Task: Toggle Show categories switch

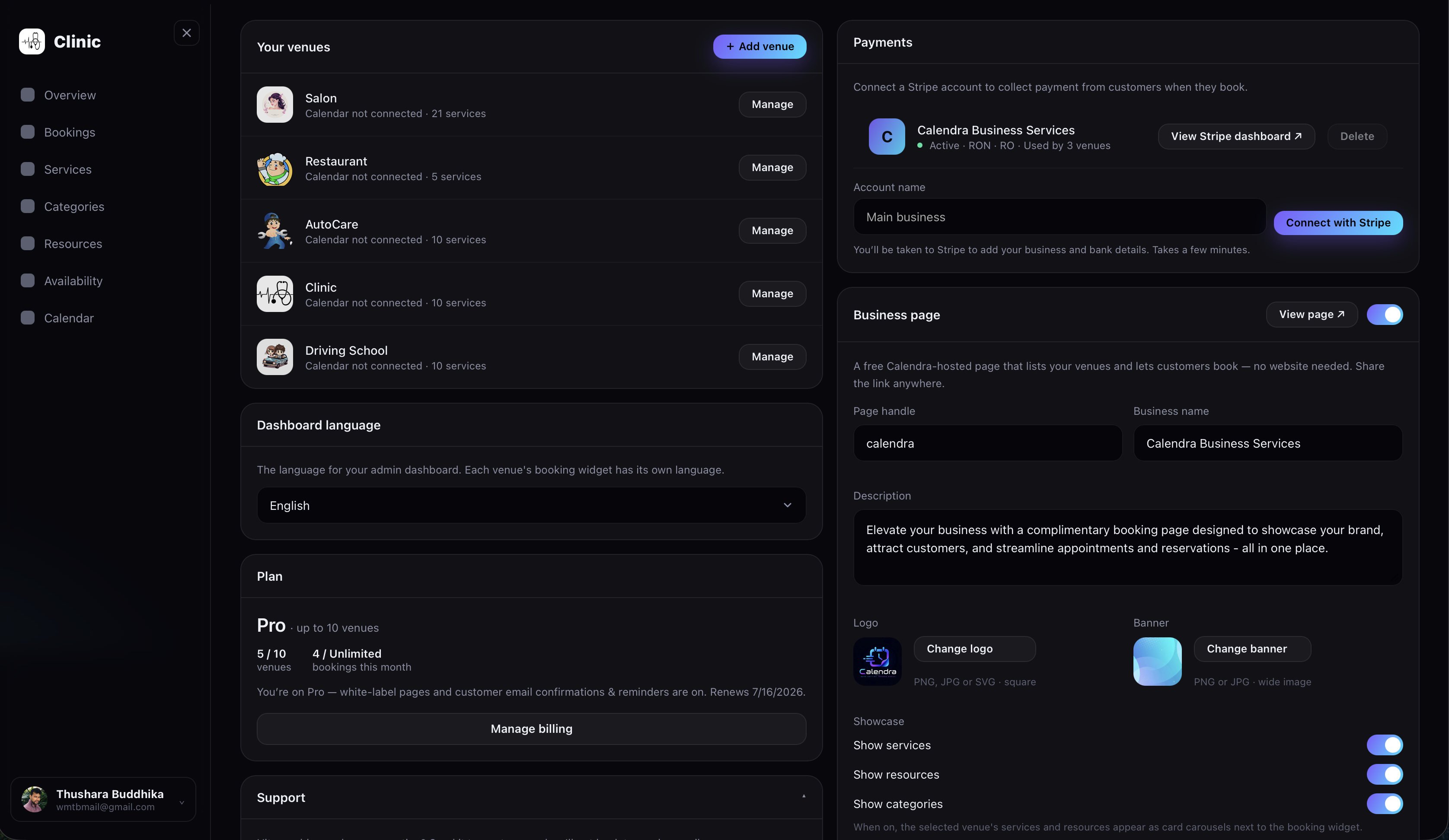Action: (1385, 804)
